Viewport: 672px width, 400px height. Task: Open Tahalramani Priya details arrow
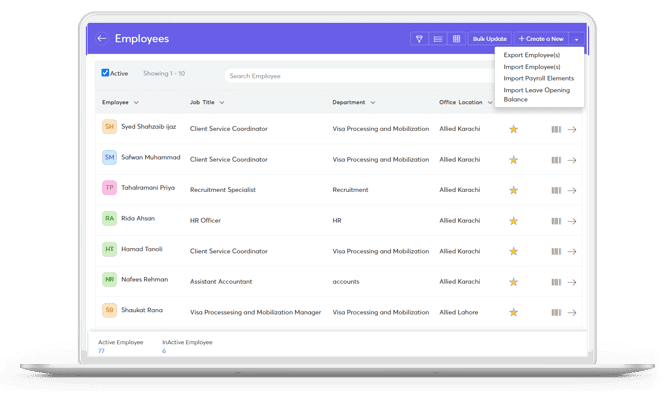(x=572, y=190)
